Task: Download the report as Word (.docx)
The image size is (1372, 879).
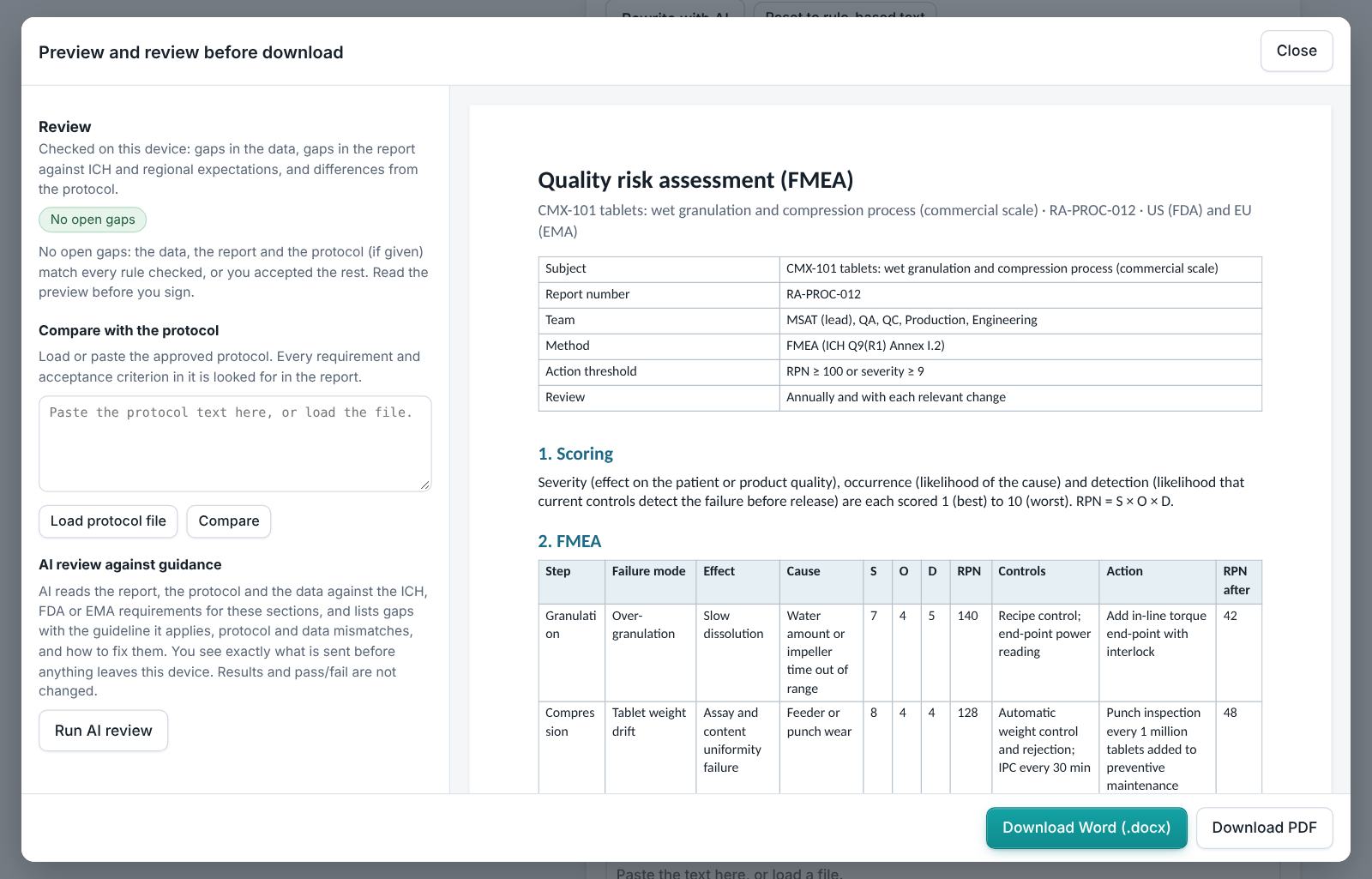Action: pos(1086,828)
